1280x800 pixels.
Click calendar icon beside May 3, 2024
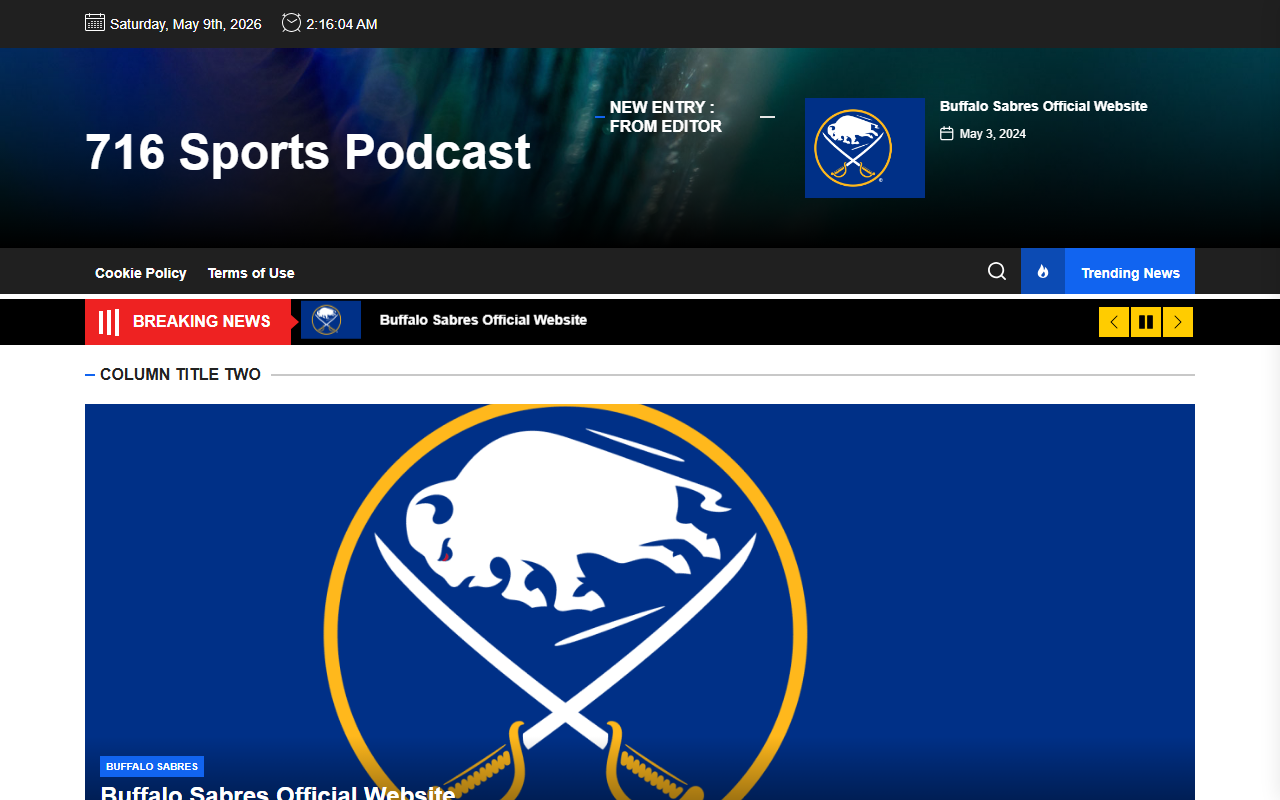pyautogui.click(x=947, y=133)
